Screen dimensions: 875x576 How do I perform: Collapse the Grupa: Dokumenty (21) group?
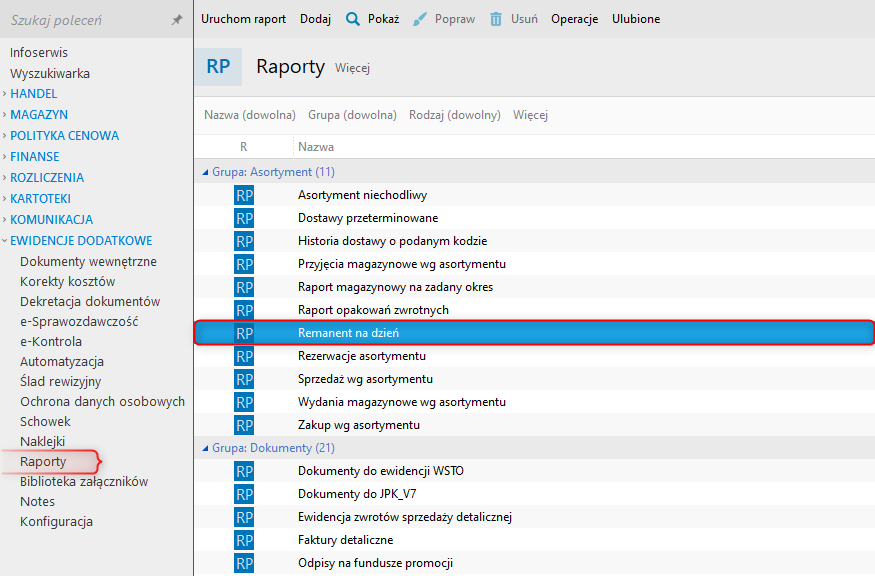pyautogui.click(x=206, y=448)
